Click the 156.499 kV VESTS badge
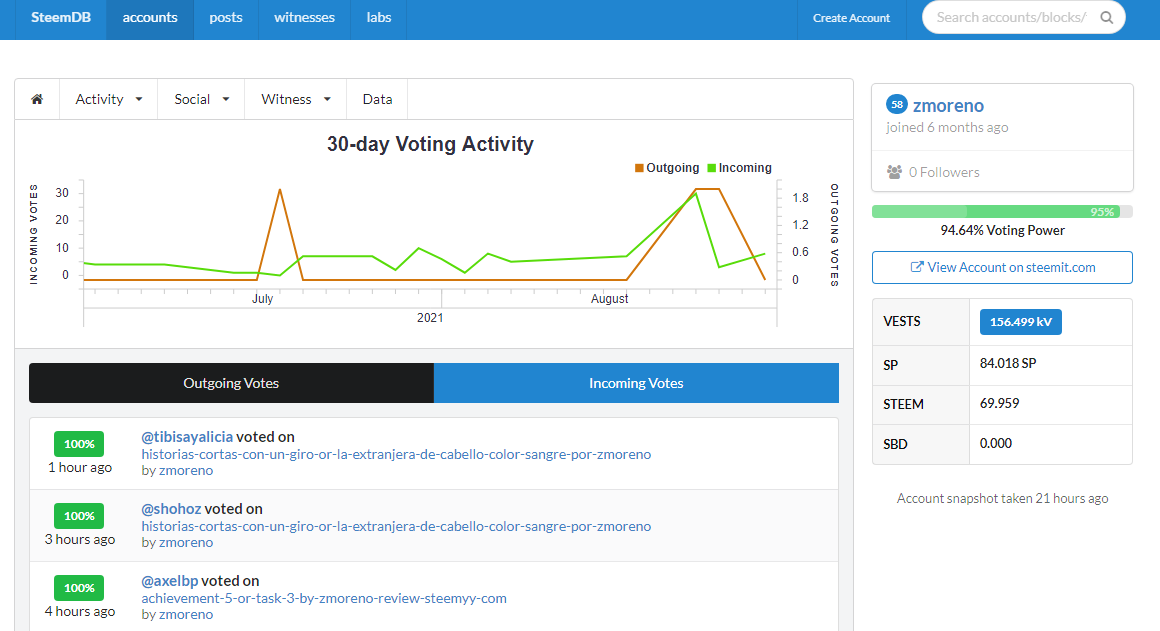Image resolution: width=1160 pixels, height=631 pixels. pyautogui.click(x=1021, y=322)
